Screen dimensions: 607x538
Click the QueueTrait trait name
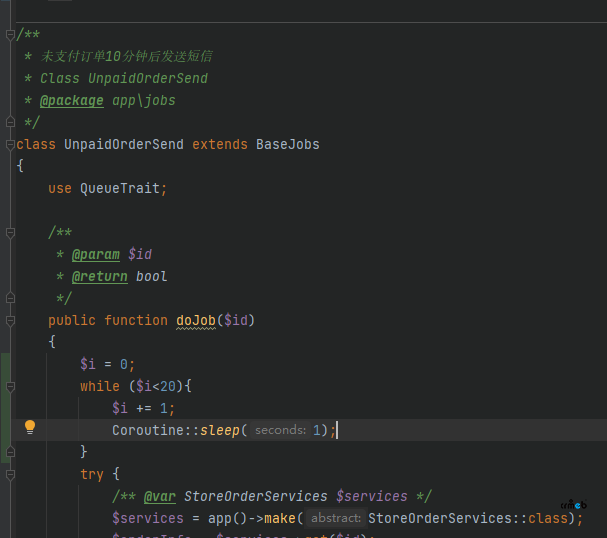click(x=120, y=188)
